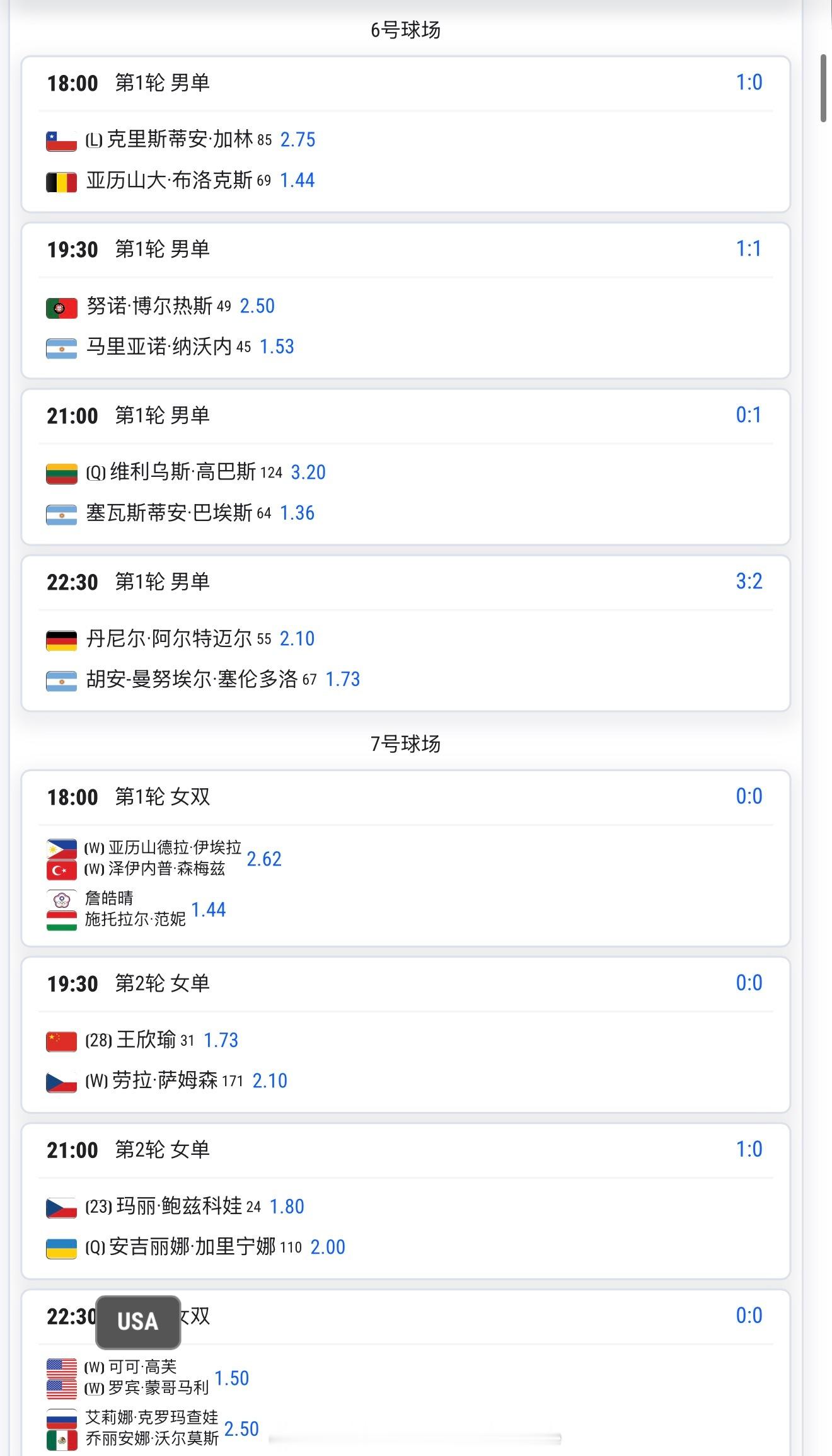Open the 1:1 score of 19:30 男单 match
Image resolution: width=832 pixels, height=1456 pixels.
coord(749,249)
